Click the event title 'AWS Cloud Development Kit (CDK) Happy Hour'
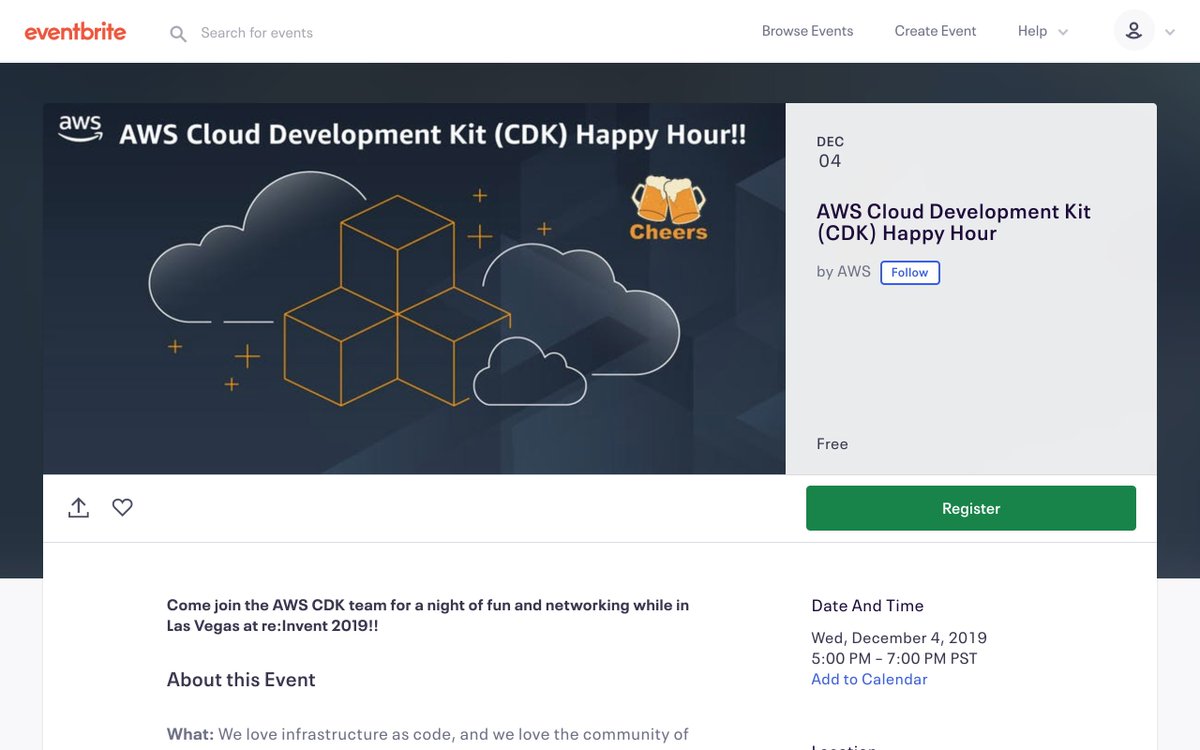 953,222
